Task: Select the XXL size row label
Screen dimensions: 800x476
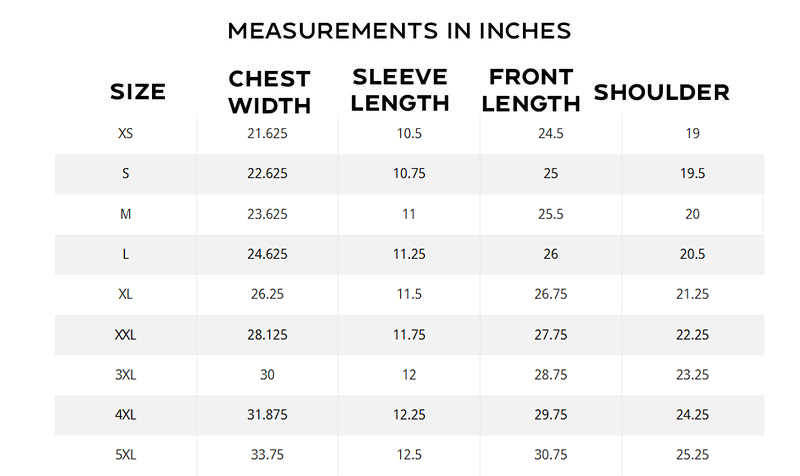Action: [x=125, y=335]
